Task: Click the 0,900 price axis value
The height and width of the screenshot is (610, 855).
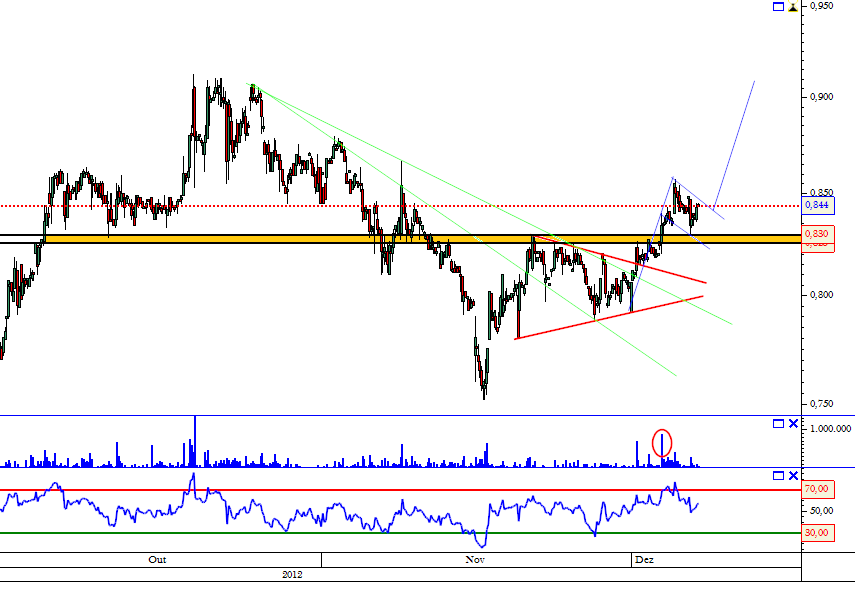Action: 821,97
